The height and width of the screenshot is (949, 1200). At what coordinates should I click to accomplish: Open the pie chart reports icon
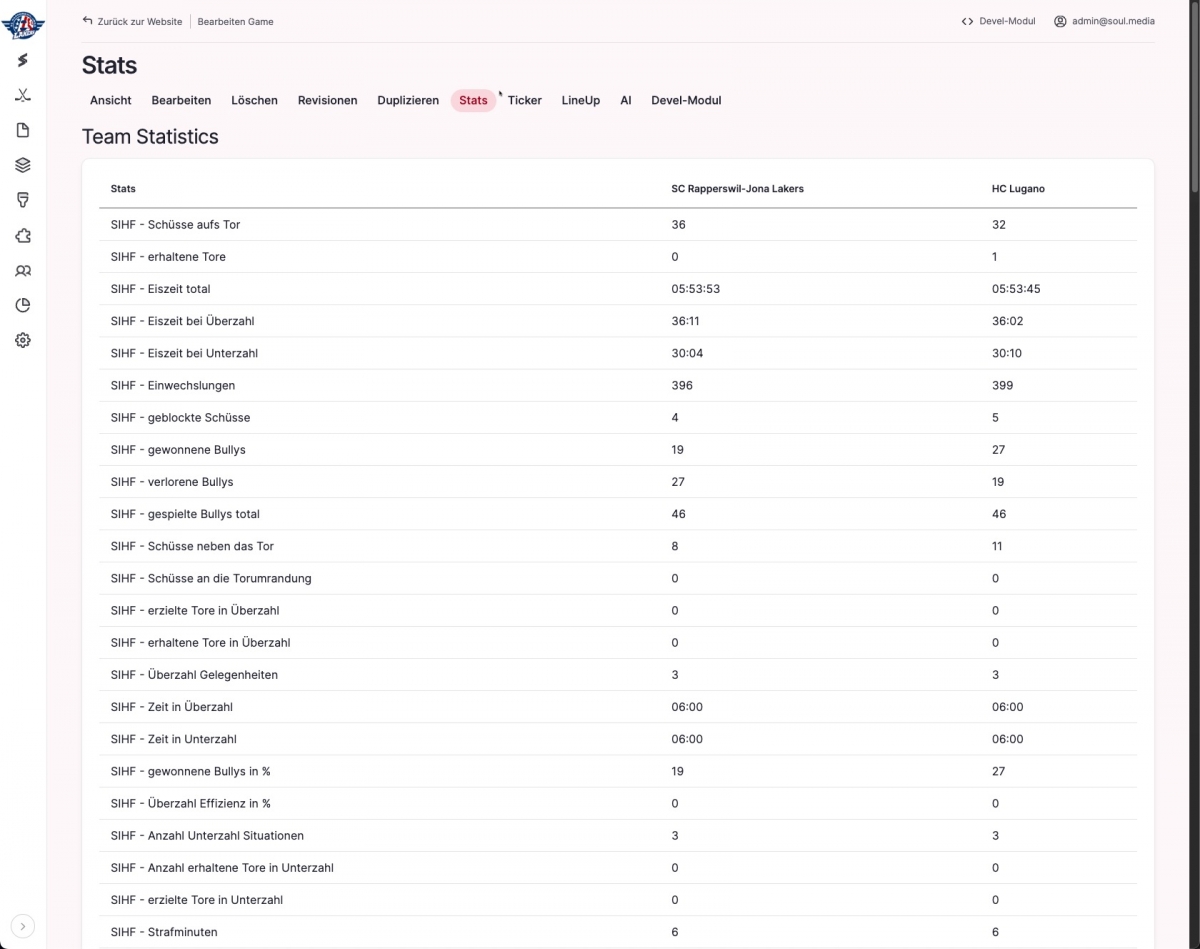coord(23,305)
